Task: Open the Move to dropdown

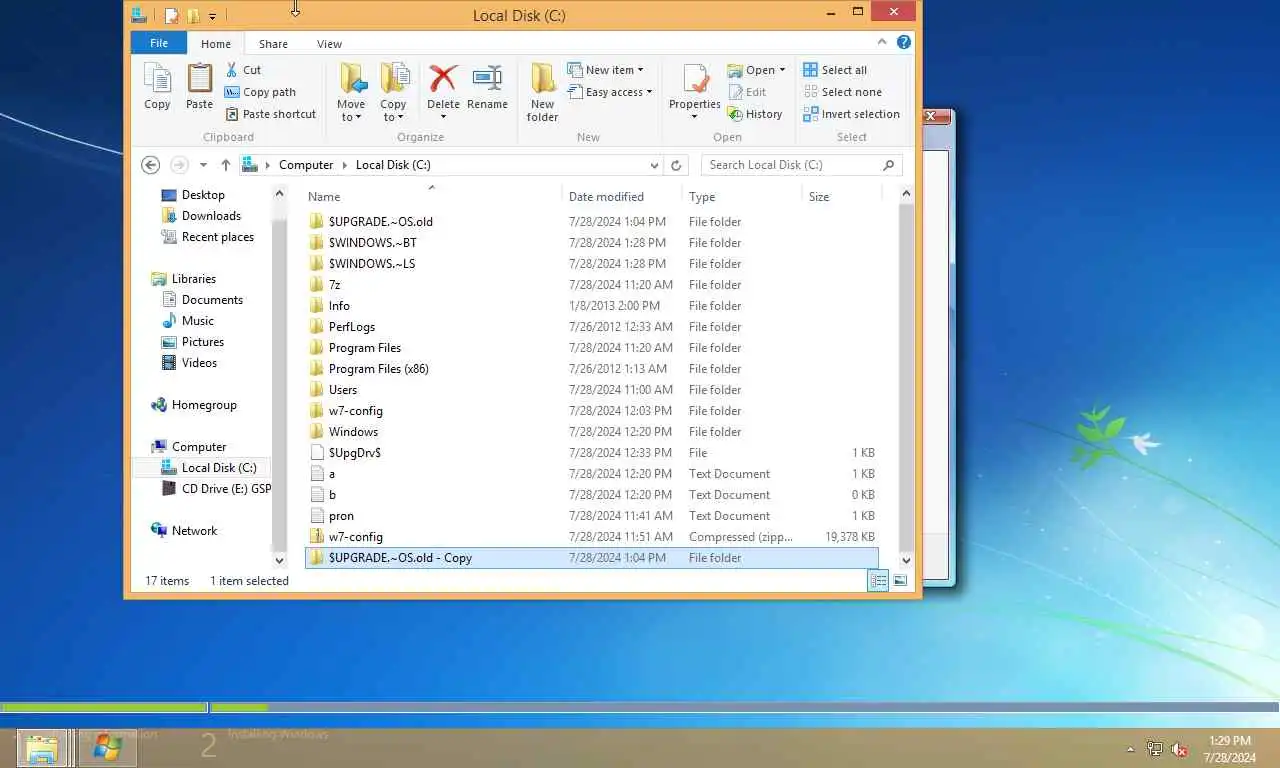Action: coord(351,111)
